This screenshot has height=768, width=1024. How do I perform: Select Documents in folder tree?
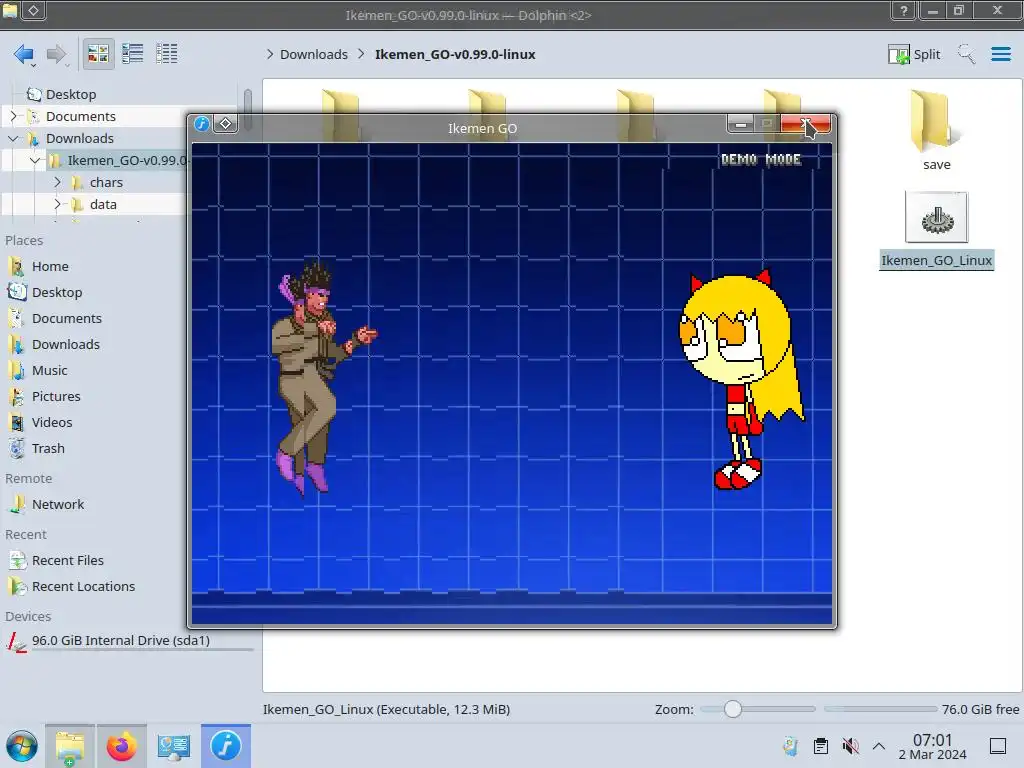coord(80,116)
